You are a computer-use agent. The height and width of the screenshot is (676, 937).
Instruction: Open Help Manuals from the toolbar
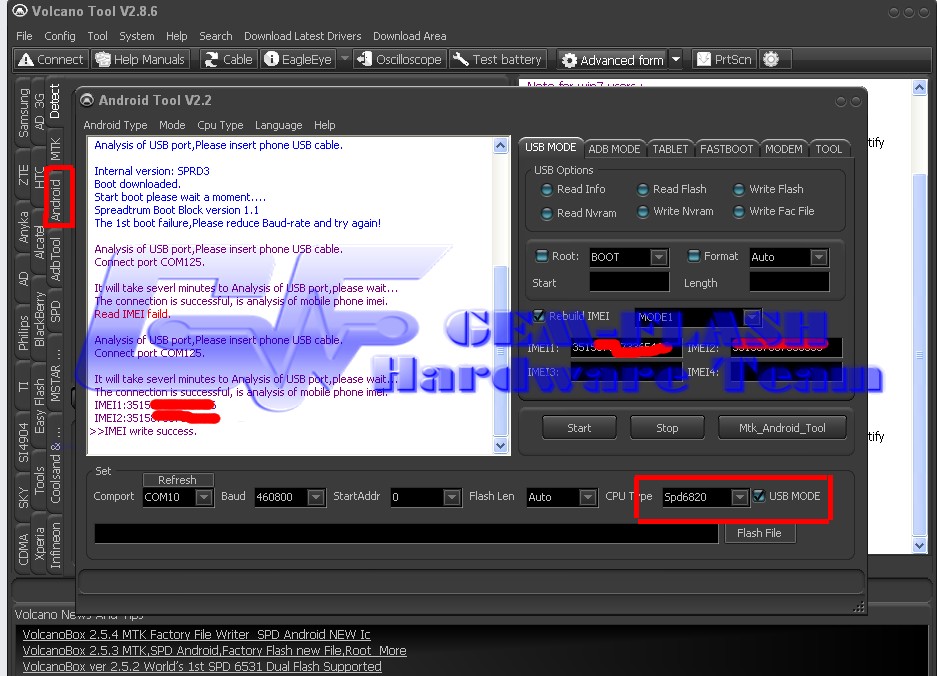[140, 59]
